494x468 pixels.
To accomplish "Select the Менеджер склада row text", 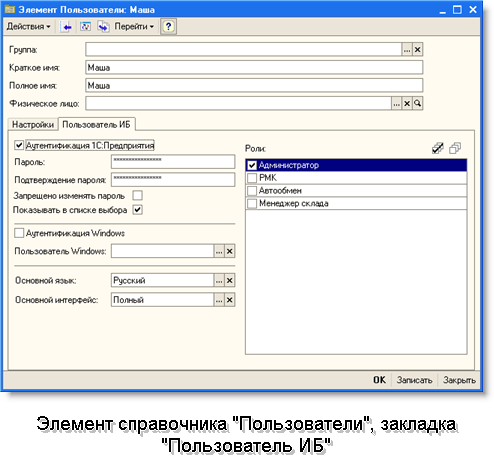I will (x=294, y=203).
